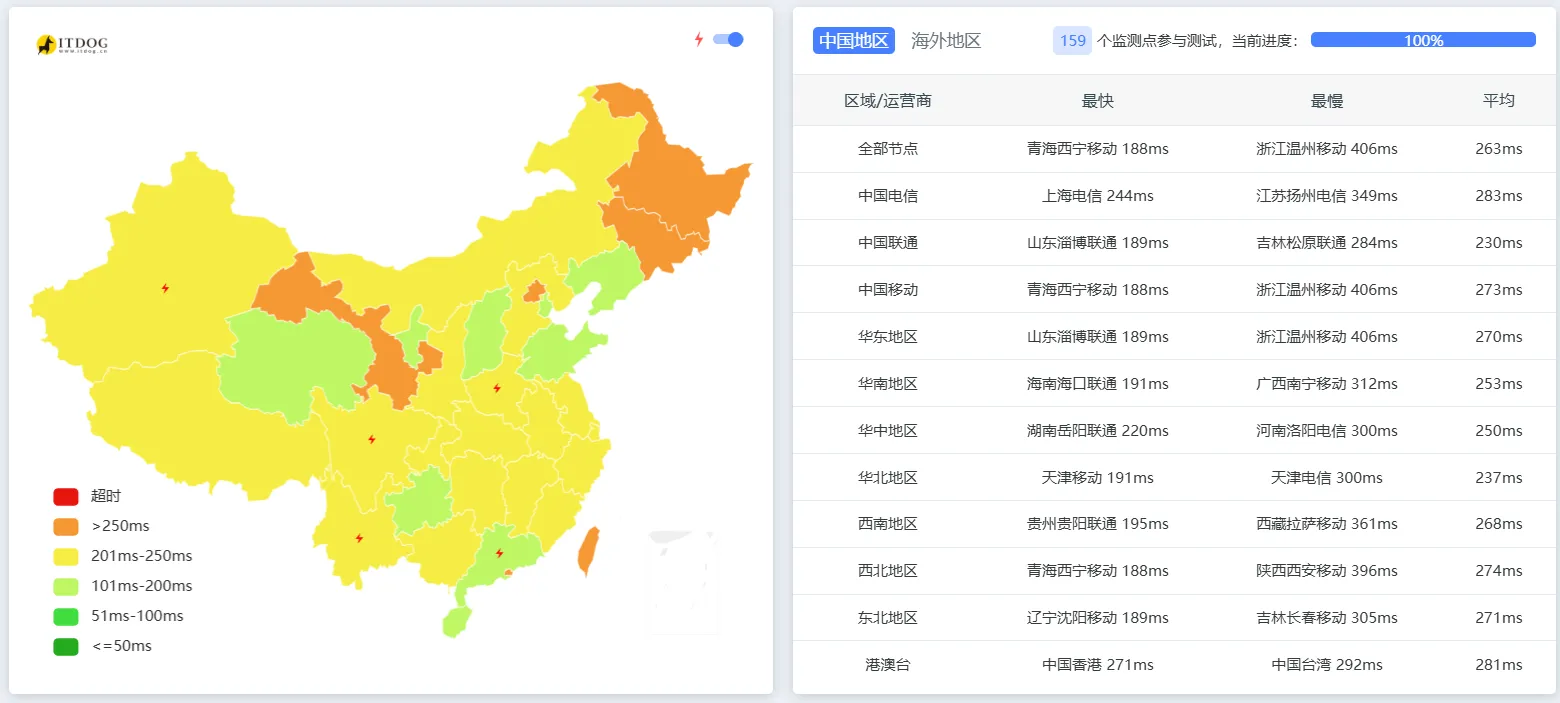Click the lightning marker near Guangdong
Viewport: 1560px width, 703px height.
[499, 551]
